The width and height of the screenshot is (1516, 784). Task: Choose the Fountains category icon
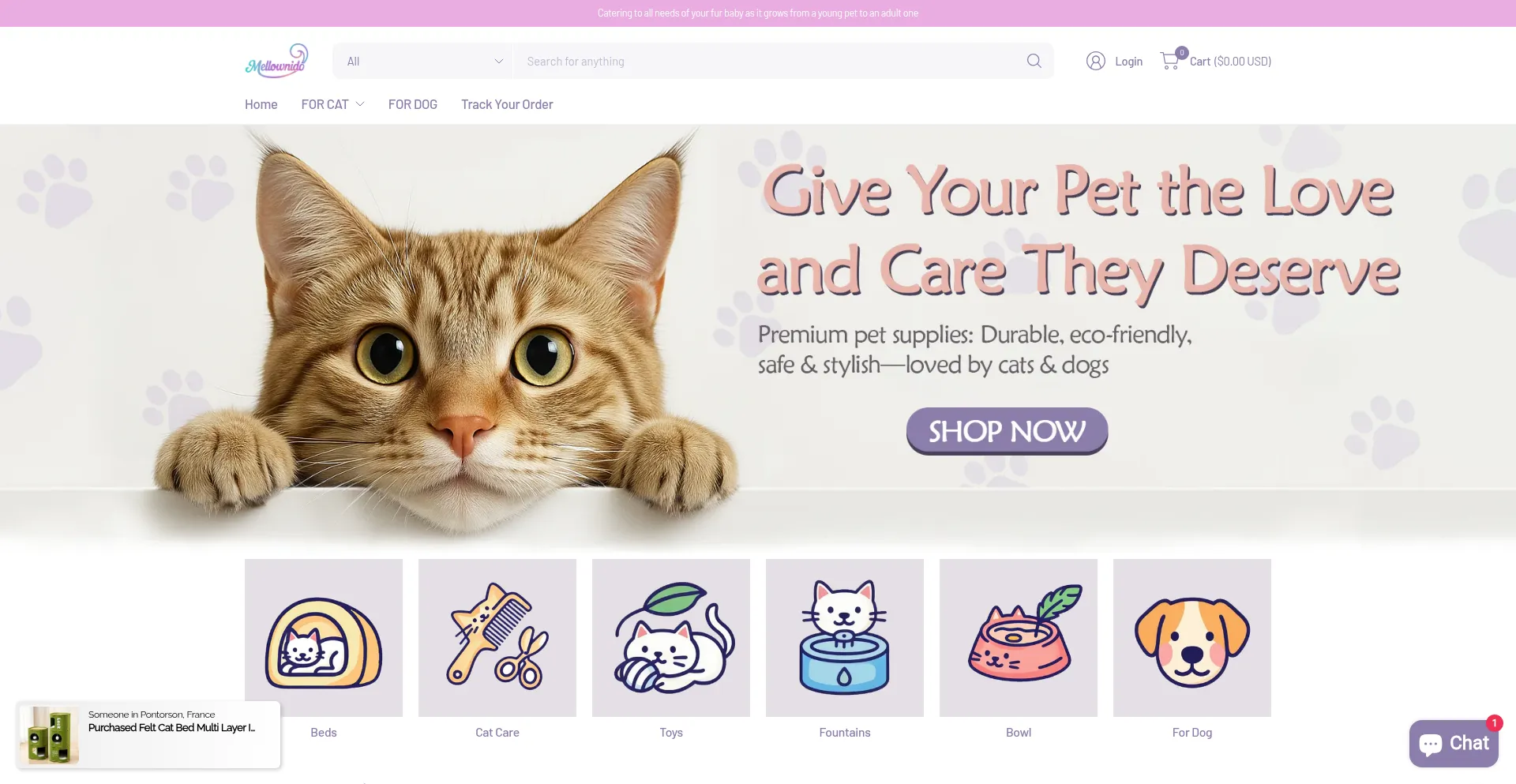pos(845,638)
